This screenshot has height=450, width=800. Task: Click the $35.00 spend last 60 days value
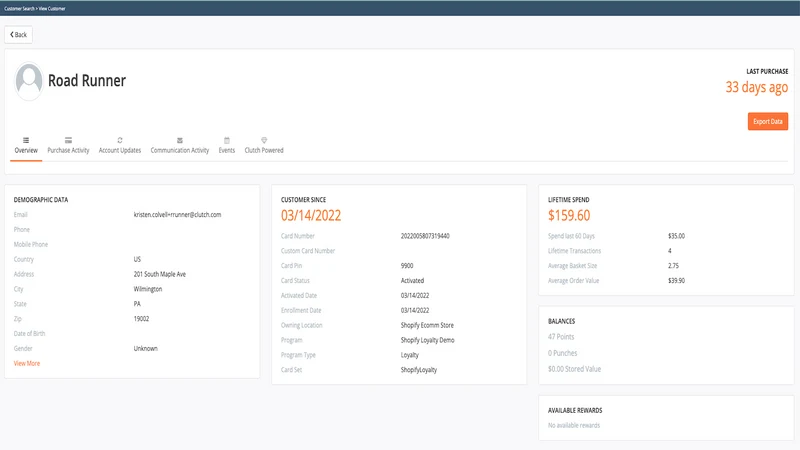pos(677,236)
